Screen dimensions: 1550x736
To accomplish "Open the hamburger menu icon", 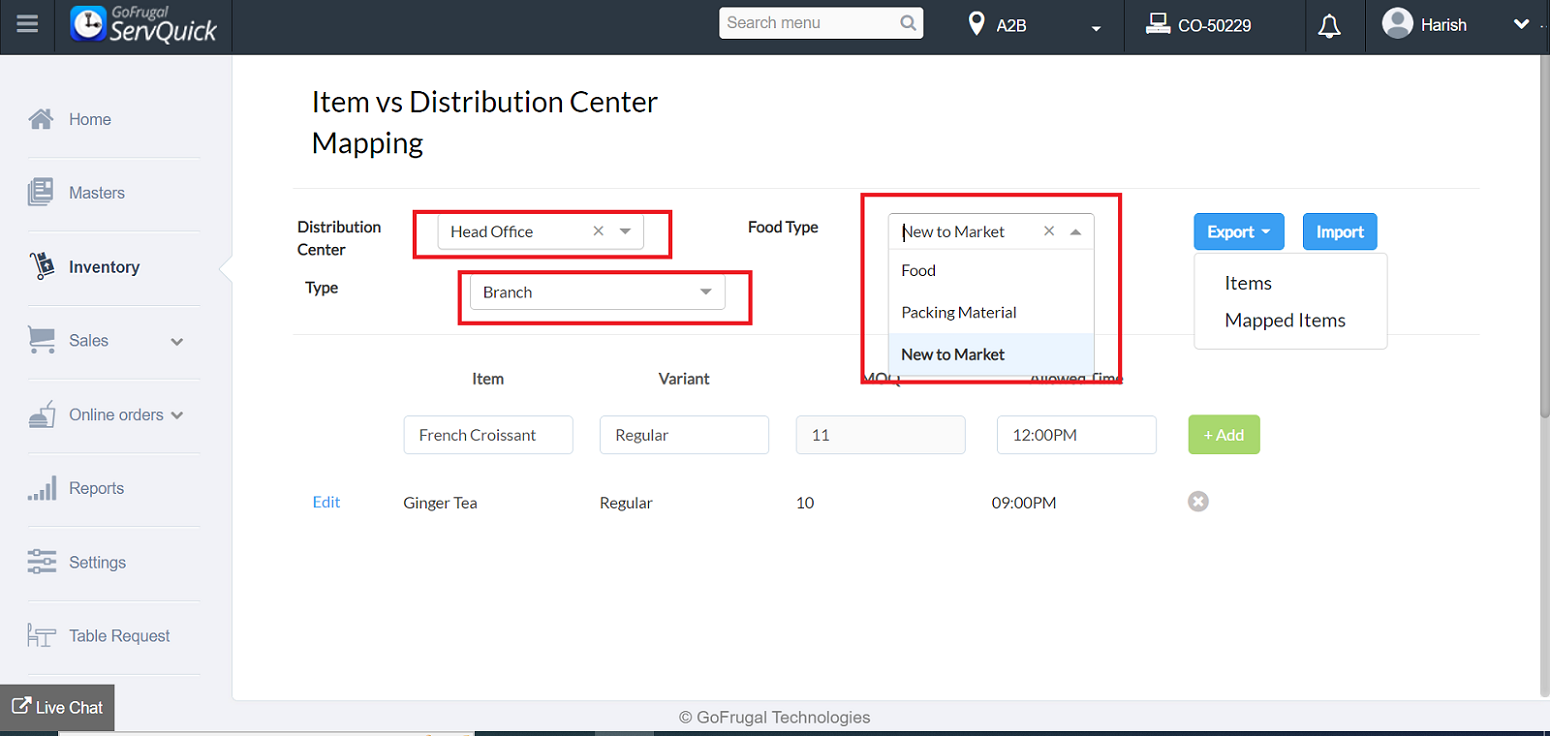I will pos(27,24).
